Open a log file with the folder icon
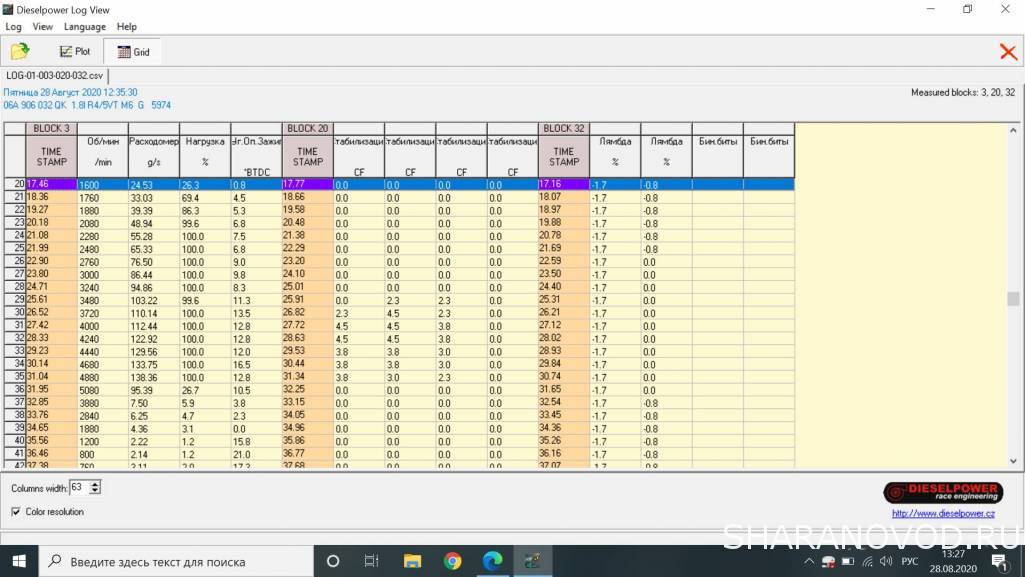Screen dimensions: 1025x577 click(20, 51)
